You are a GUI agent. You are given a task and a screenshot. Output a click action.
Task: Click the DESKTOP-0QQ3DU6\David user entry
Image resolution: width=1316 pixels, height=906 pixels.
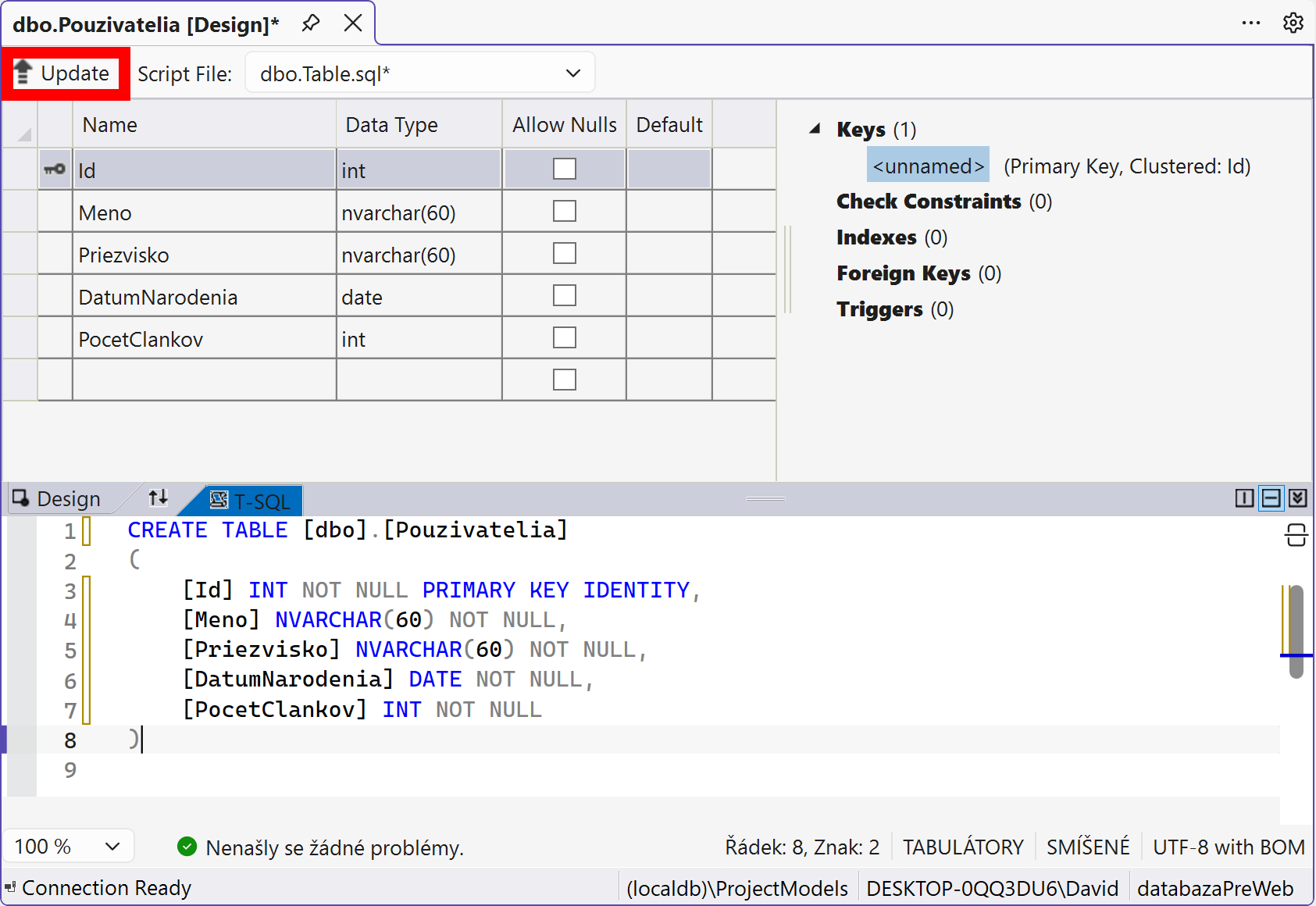992,888
